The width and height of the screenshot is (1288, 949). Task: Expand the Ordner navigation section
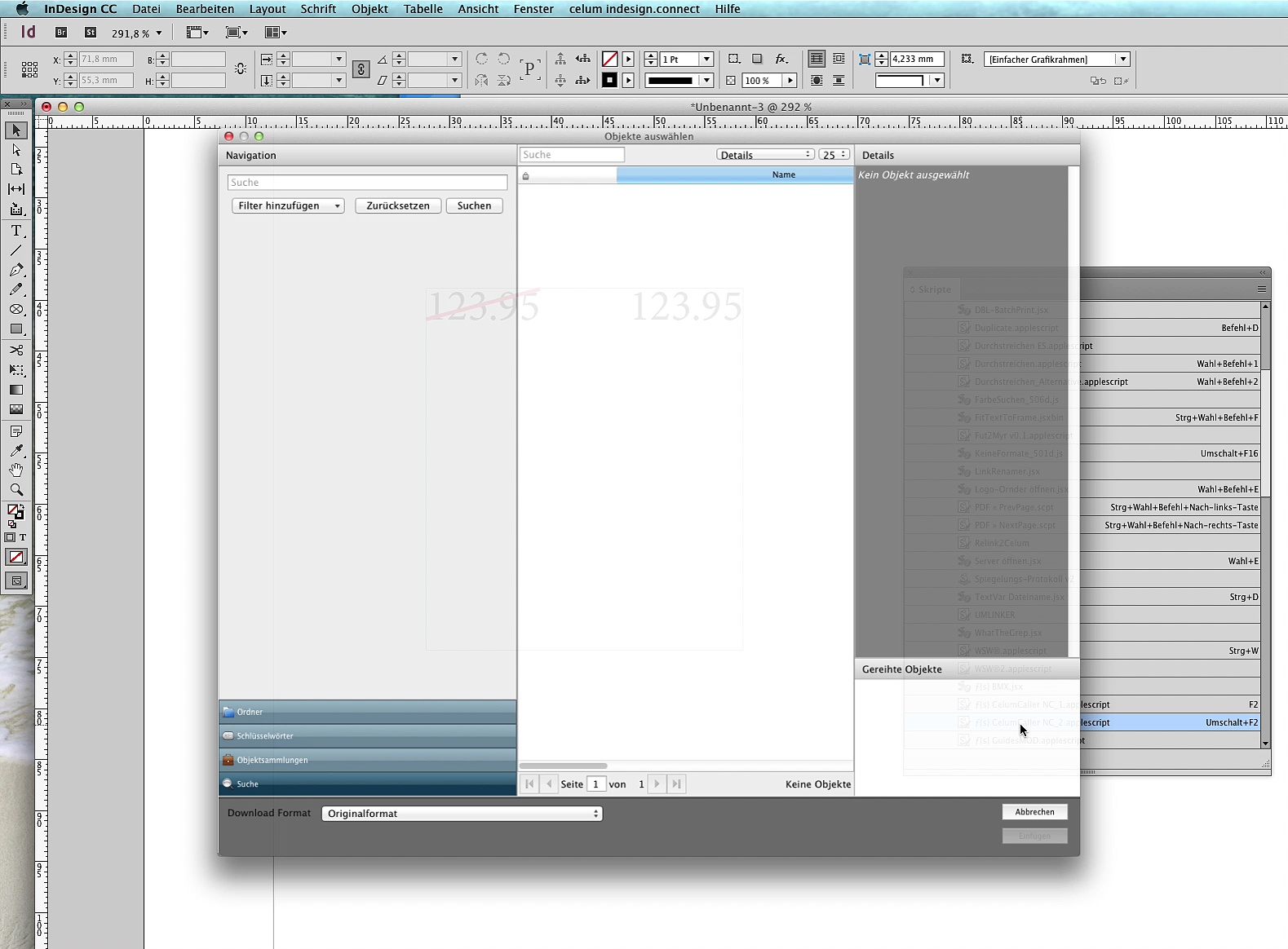[x=367, y=712]
